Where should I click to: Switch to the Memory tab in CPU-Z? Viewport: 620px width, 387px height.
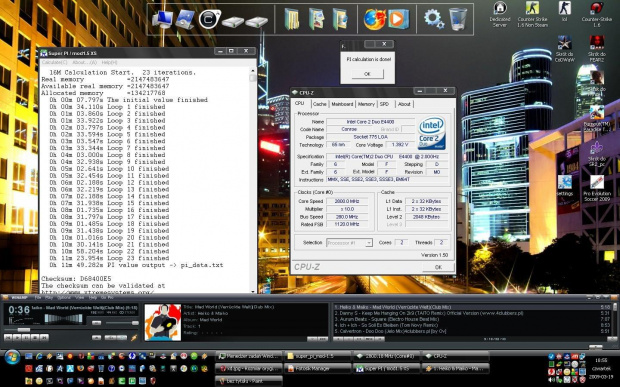tap(366, 104)
